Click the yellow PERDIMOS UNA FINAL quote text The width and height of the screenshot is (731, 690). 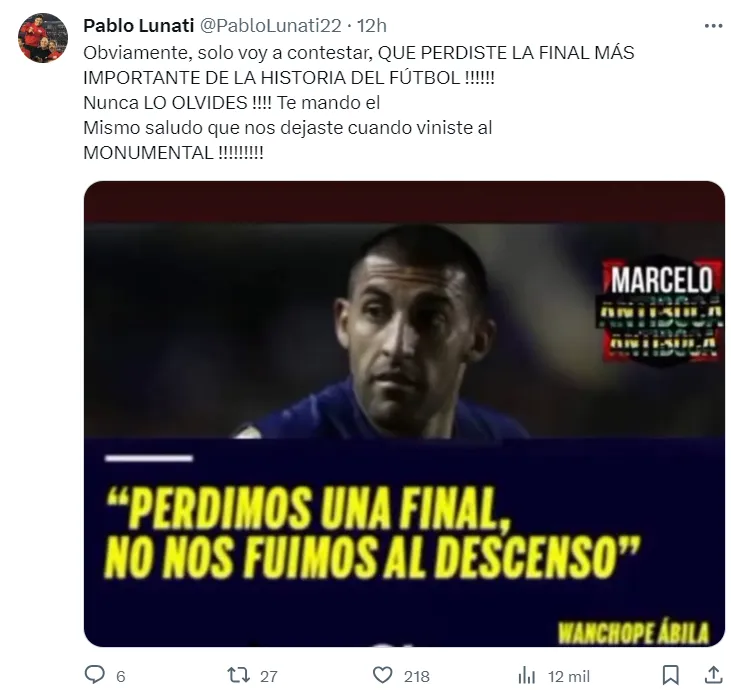(x=373, y=531)
